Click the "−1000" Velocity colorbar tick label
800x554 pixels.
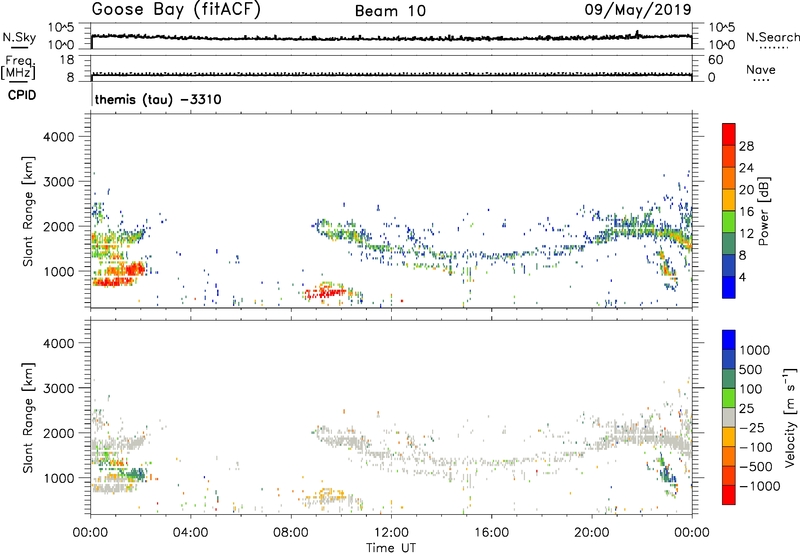point(760,486)
